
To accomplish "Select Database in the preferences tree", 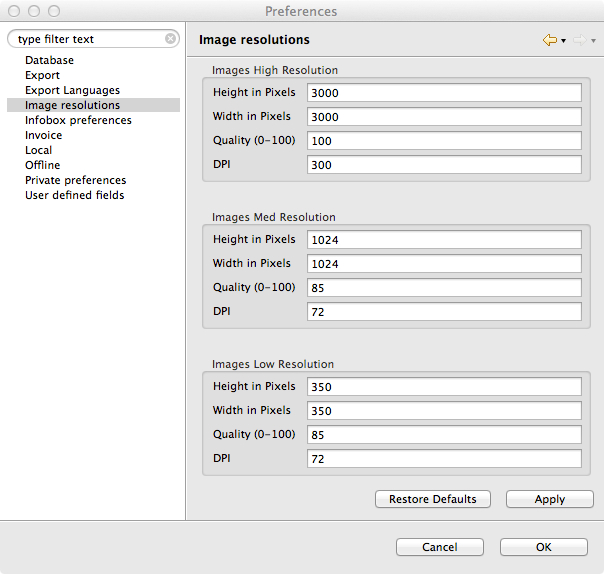I will 49,60.
